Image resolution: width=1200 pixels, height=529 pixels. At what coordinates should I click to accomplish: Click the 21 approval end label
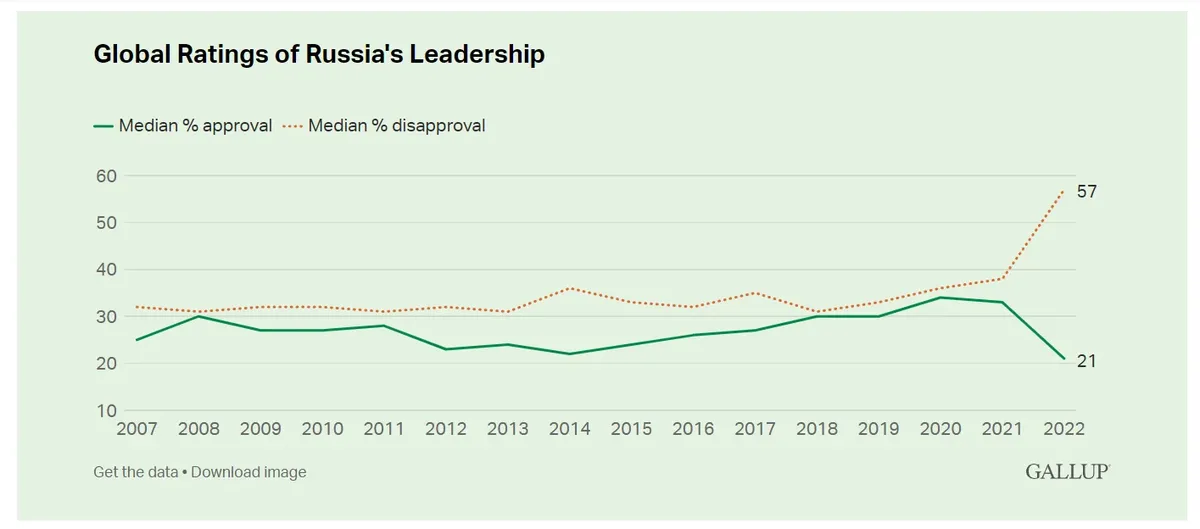(x=1086, y=361)
